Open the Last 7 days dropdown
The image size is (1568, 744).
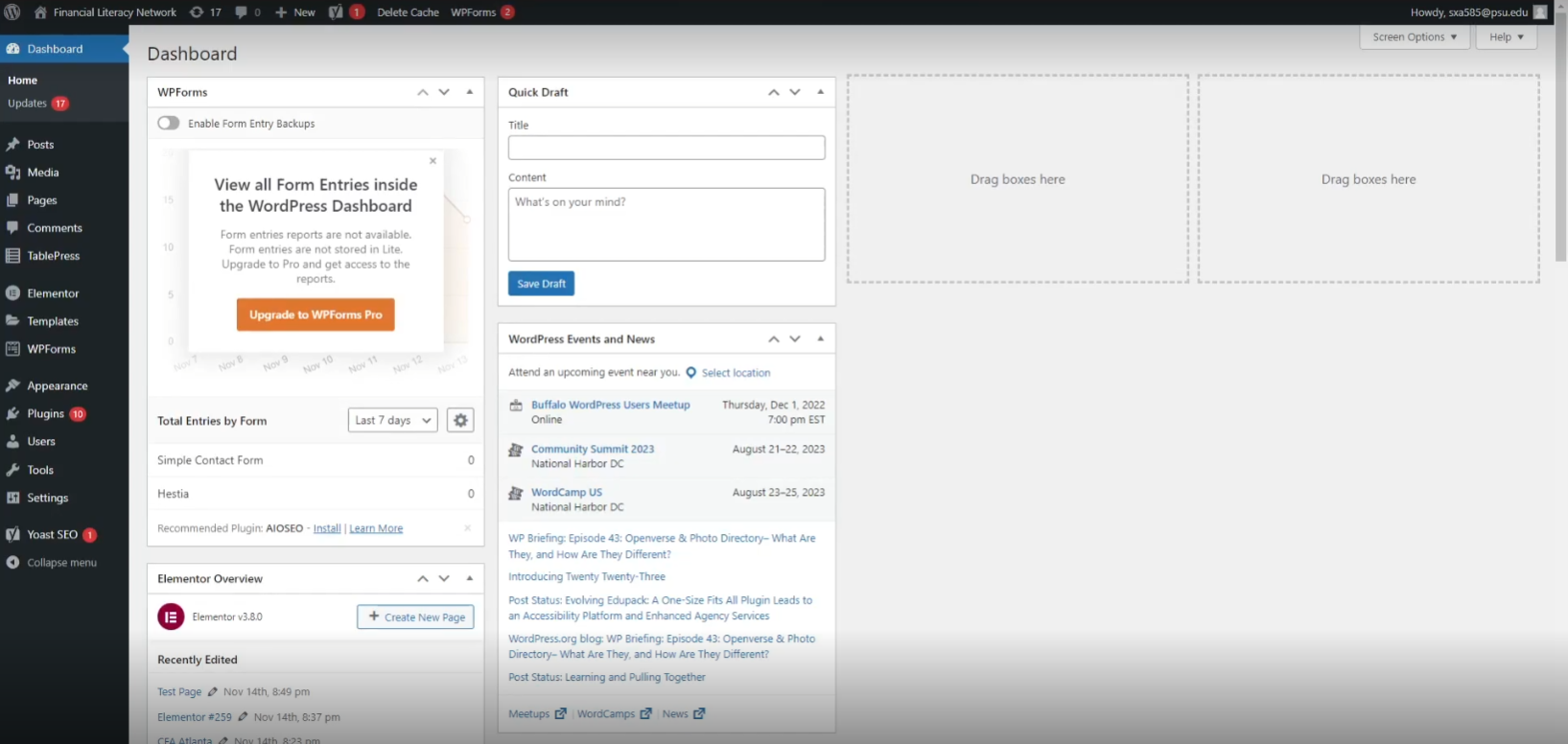tap(392, 420)
